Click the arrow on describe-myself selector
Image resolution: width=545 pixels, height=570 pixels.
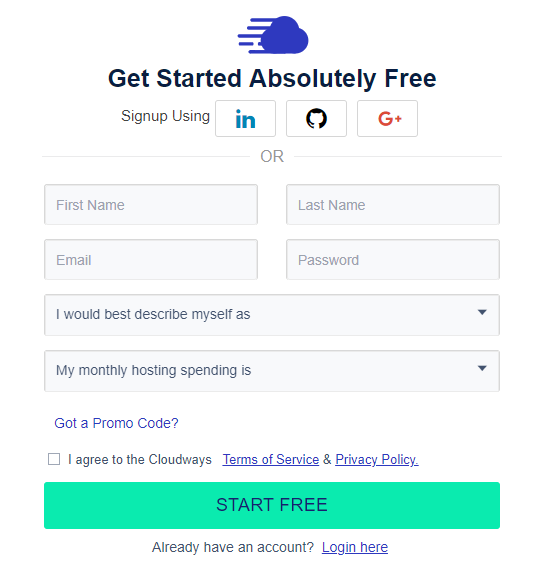pyautogui.click(x=482, y=312)
